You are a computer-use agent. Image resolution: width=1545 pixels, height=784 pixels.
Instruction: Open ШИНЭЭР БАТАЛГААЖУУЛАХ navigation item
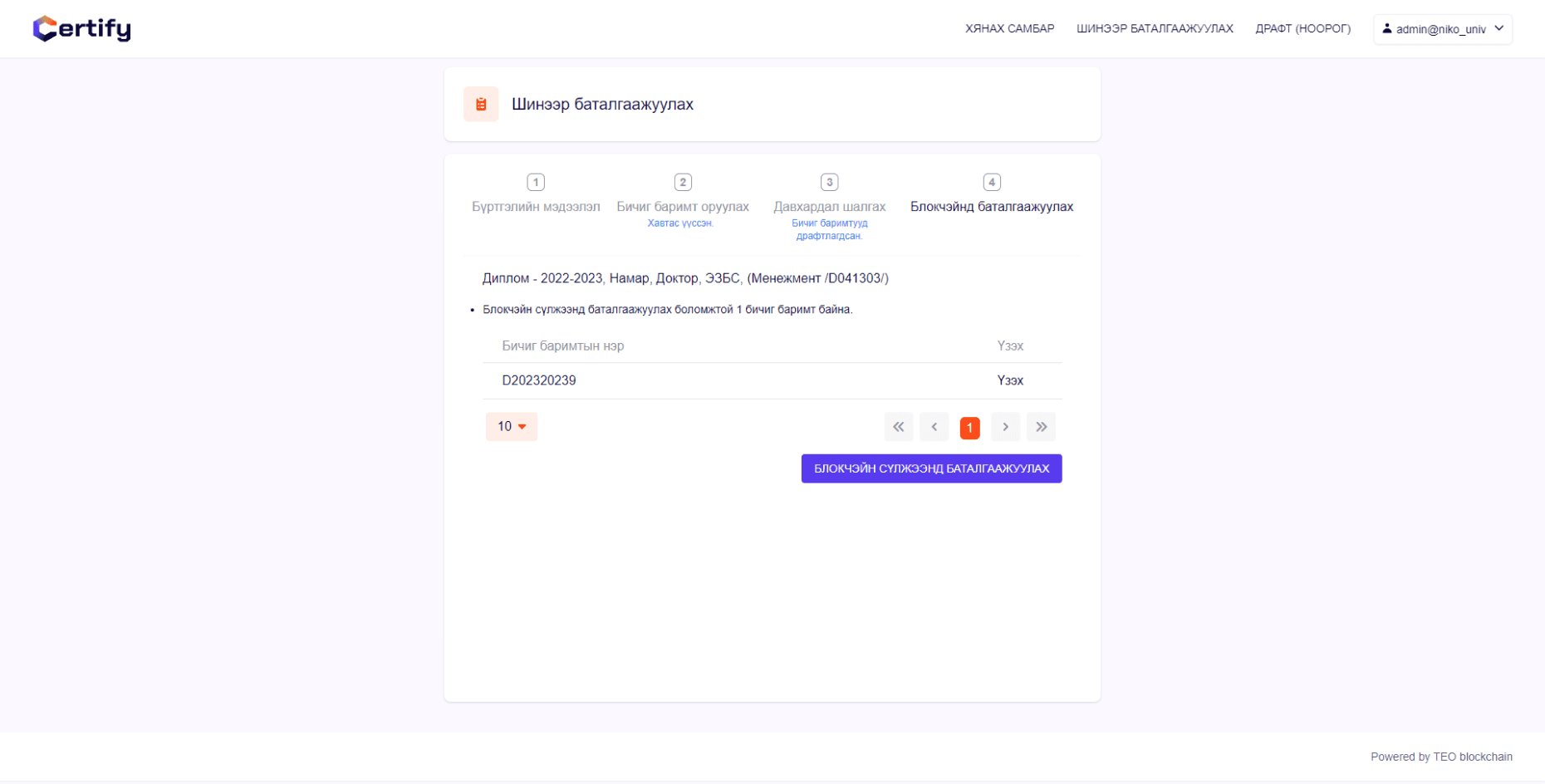[1155, 29]
